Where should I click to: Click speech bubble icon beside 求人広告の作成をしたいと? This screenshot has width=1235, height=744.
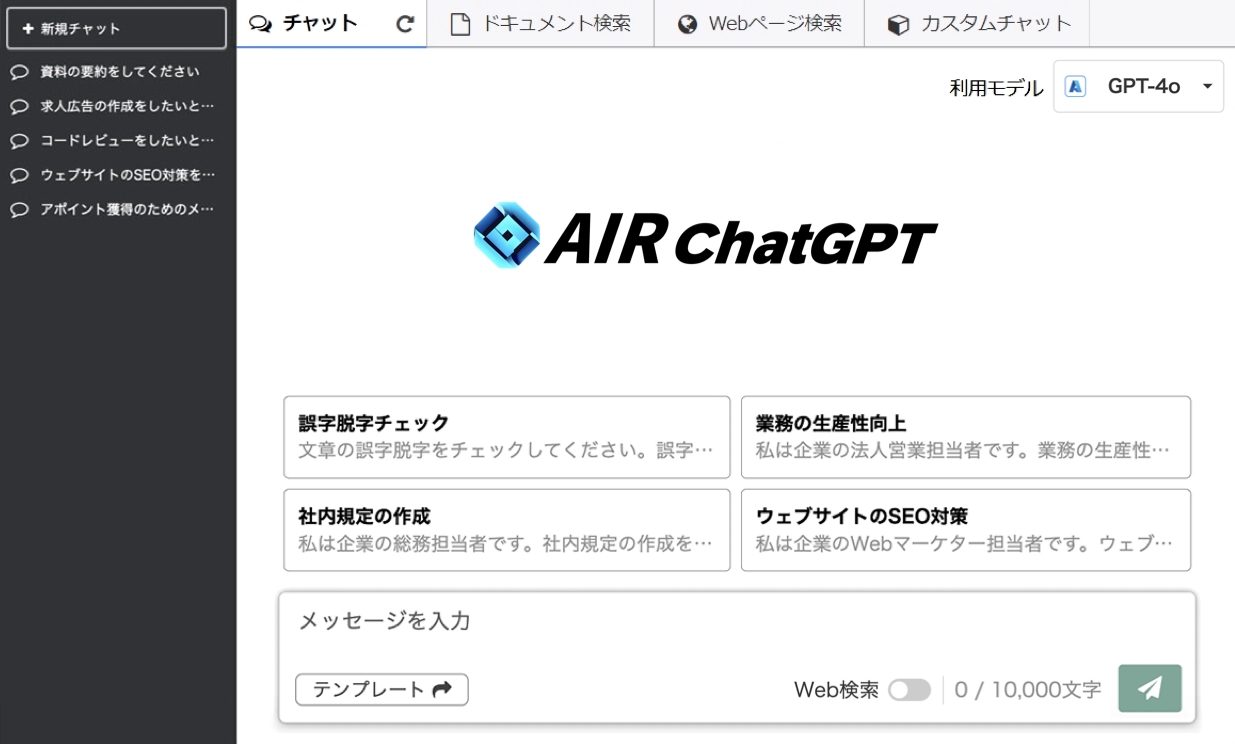[19, 106]
